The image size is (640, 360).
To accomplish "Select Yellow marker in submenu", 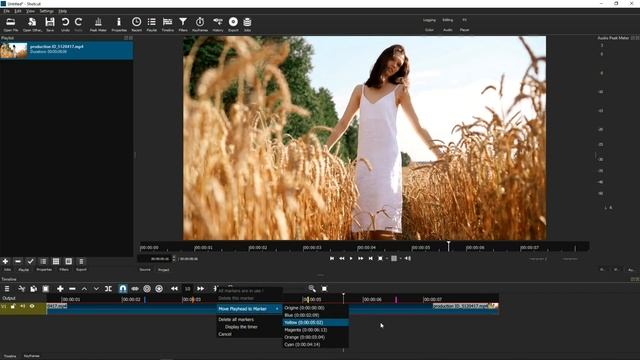I will [x=316, y=322].
